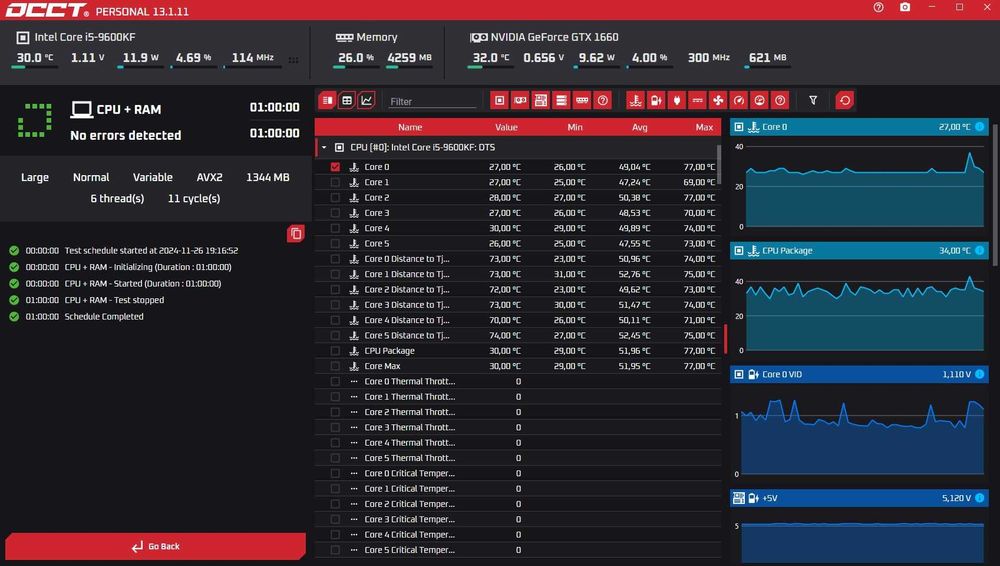Click the AVX2 instruction set label
Screen dimensions: 1000x566
pyautogui.click(x=209, y=177)
